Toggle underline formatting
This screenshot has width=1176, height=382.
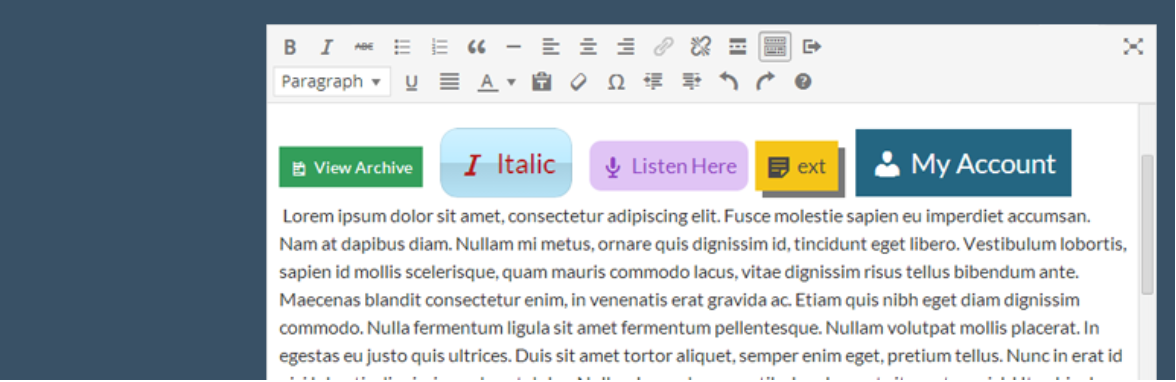click(412, 82)
